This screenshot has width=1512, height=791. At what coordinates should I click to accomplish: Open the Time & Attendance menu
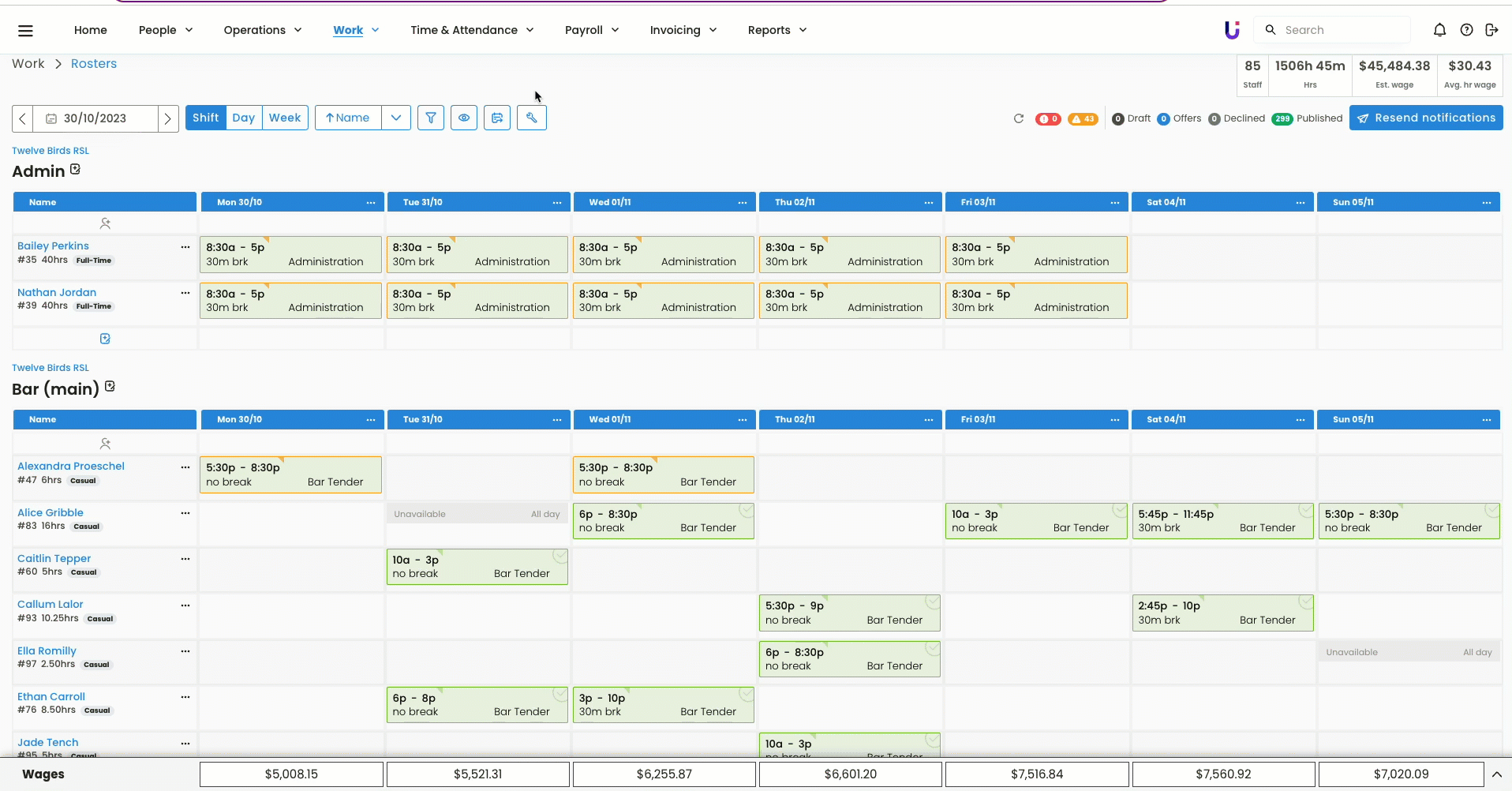472,30
